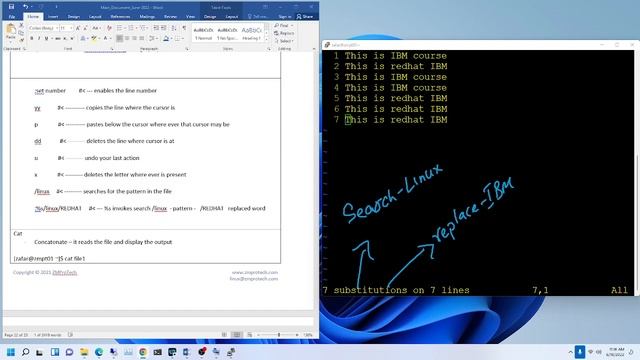The image size is (640, 360).
Task: Click the Format Painter brush icon
Action: click(21, 40)
